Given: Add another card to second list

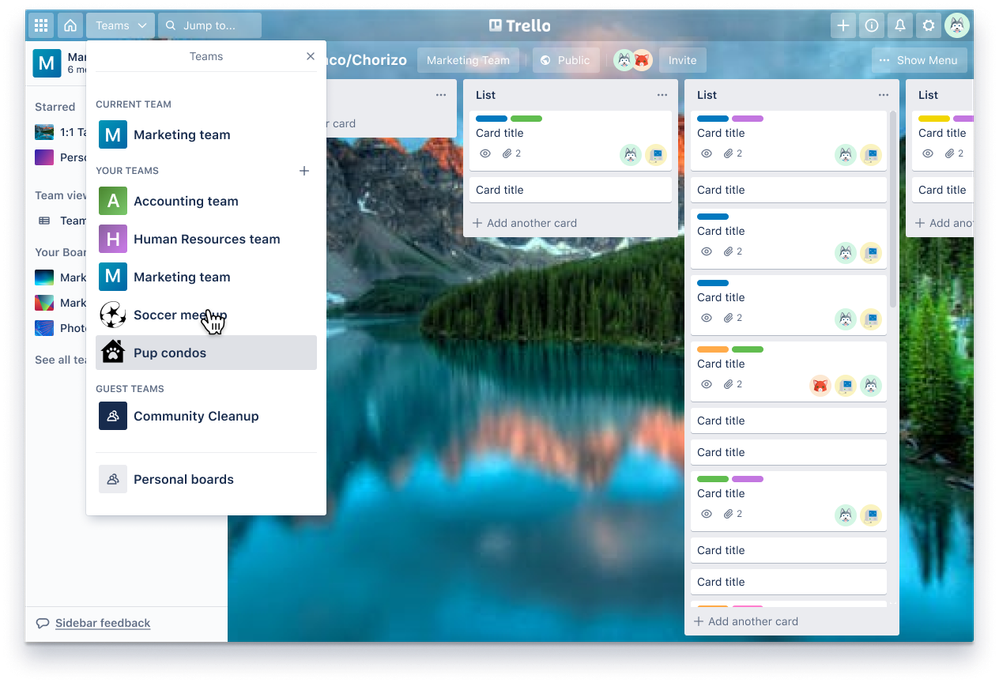Looking at the screenshot, I should tap(524, 223).
